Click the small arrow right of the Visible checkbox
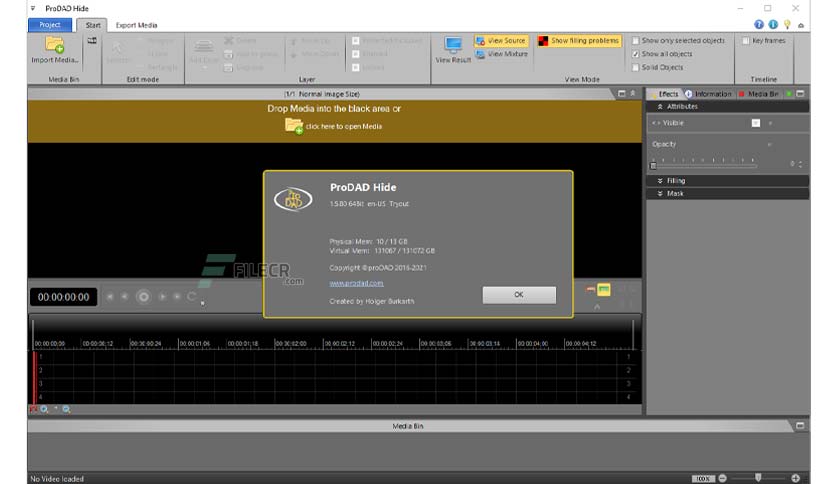This screenshot has height=484, width=836. tap(770, 123)
